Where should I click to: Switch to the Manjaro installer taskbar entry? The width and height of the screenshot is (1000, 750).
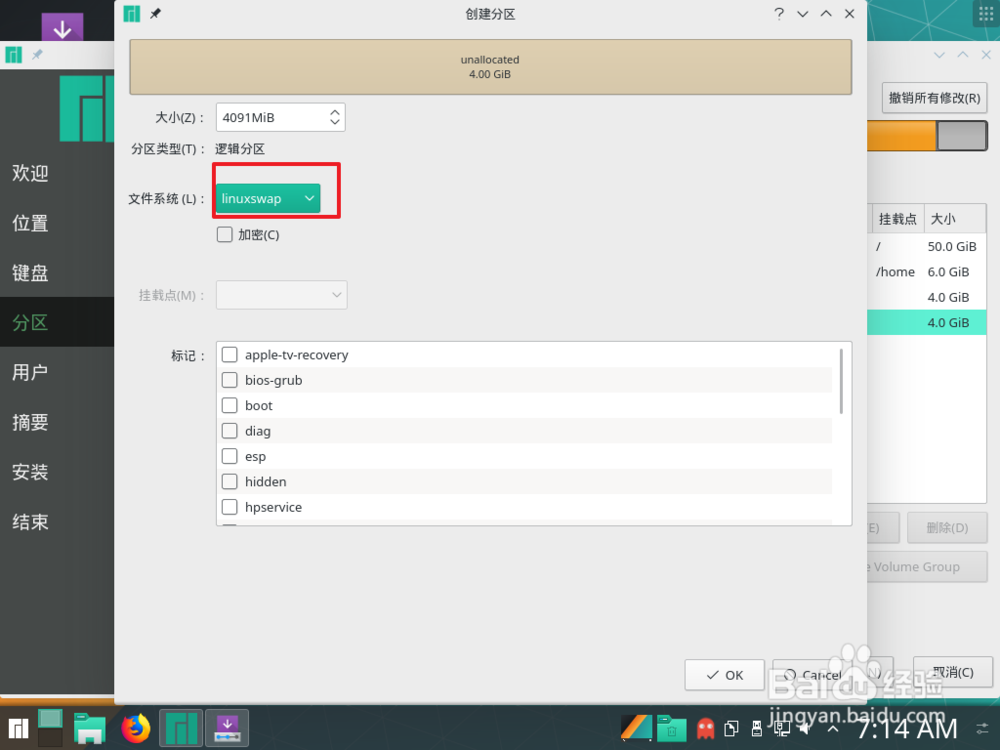point(181,728)
